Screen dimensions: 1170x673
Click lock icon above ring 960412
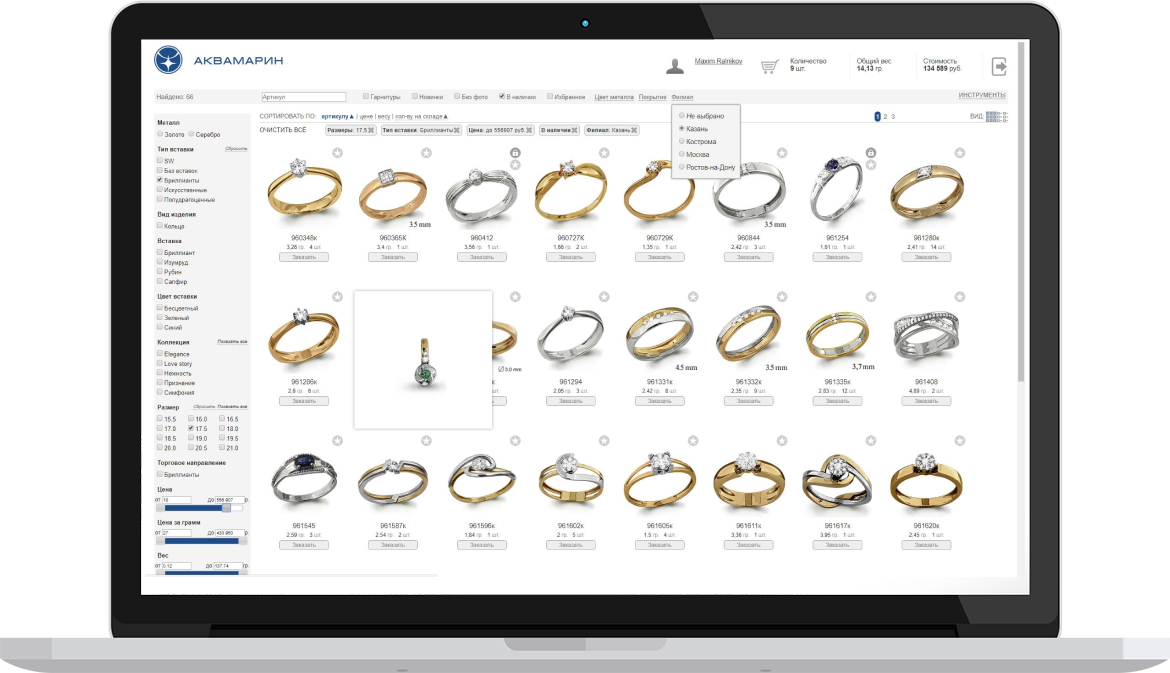[x=515, y=153]
